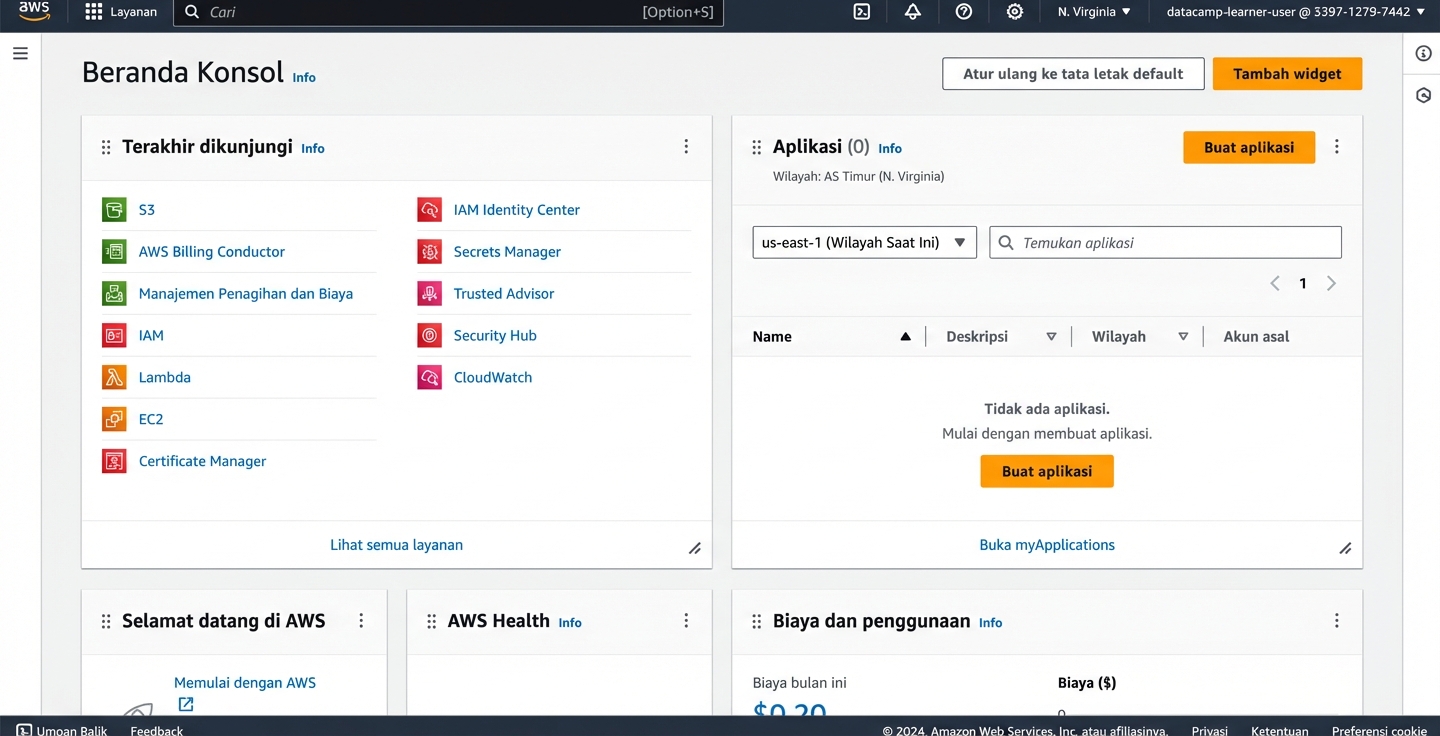The height and width of the screenshot is (736, 1440).
Task: Open CloudShell terminal icon in header
Action: 861,12
